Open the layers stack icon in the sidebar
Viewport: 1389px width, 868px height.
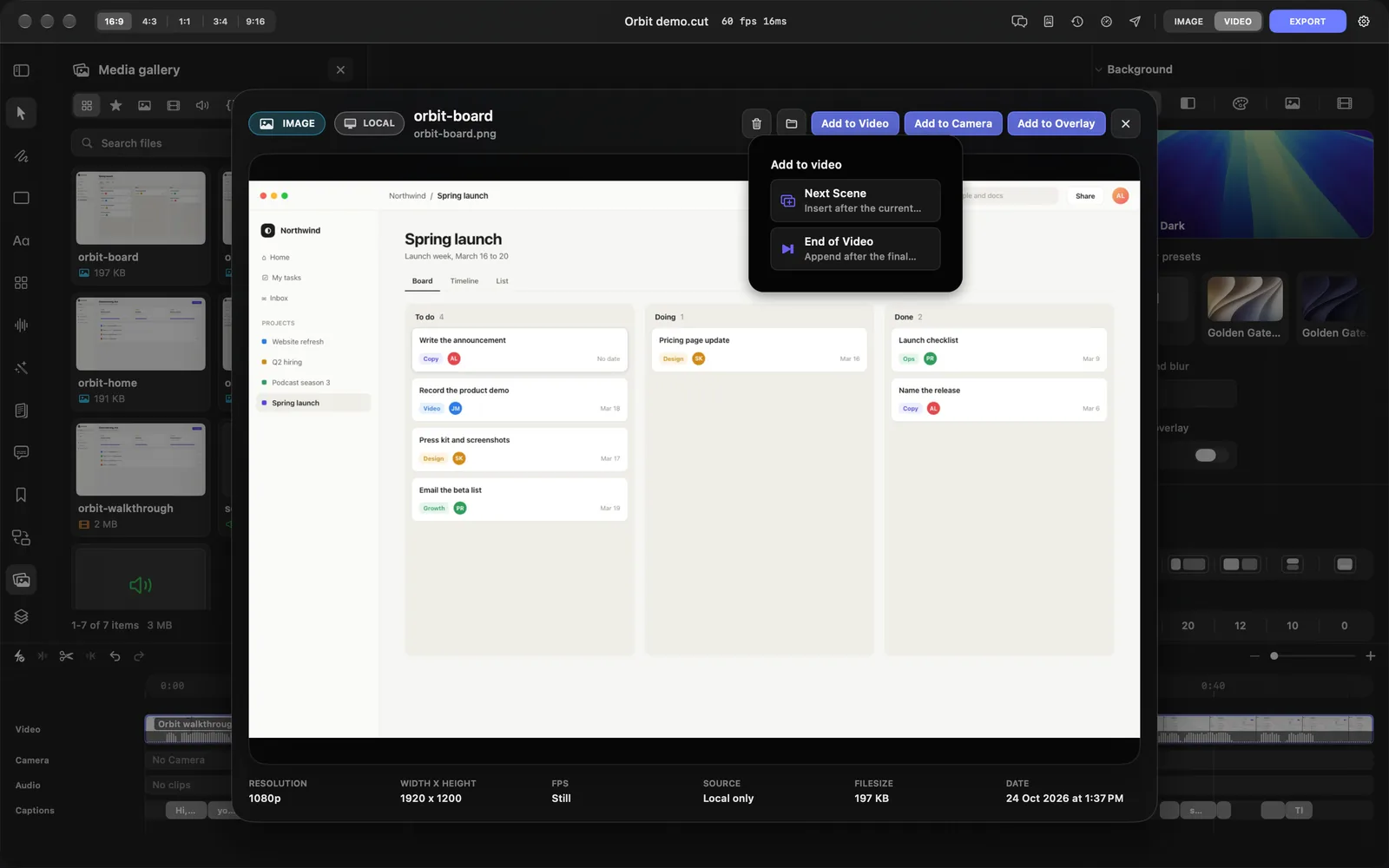(21, 616)
